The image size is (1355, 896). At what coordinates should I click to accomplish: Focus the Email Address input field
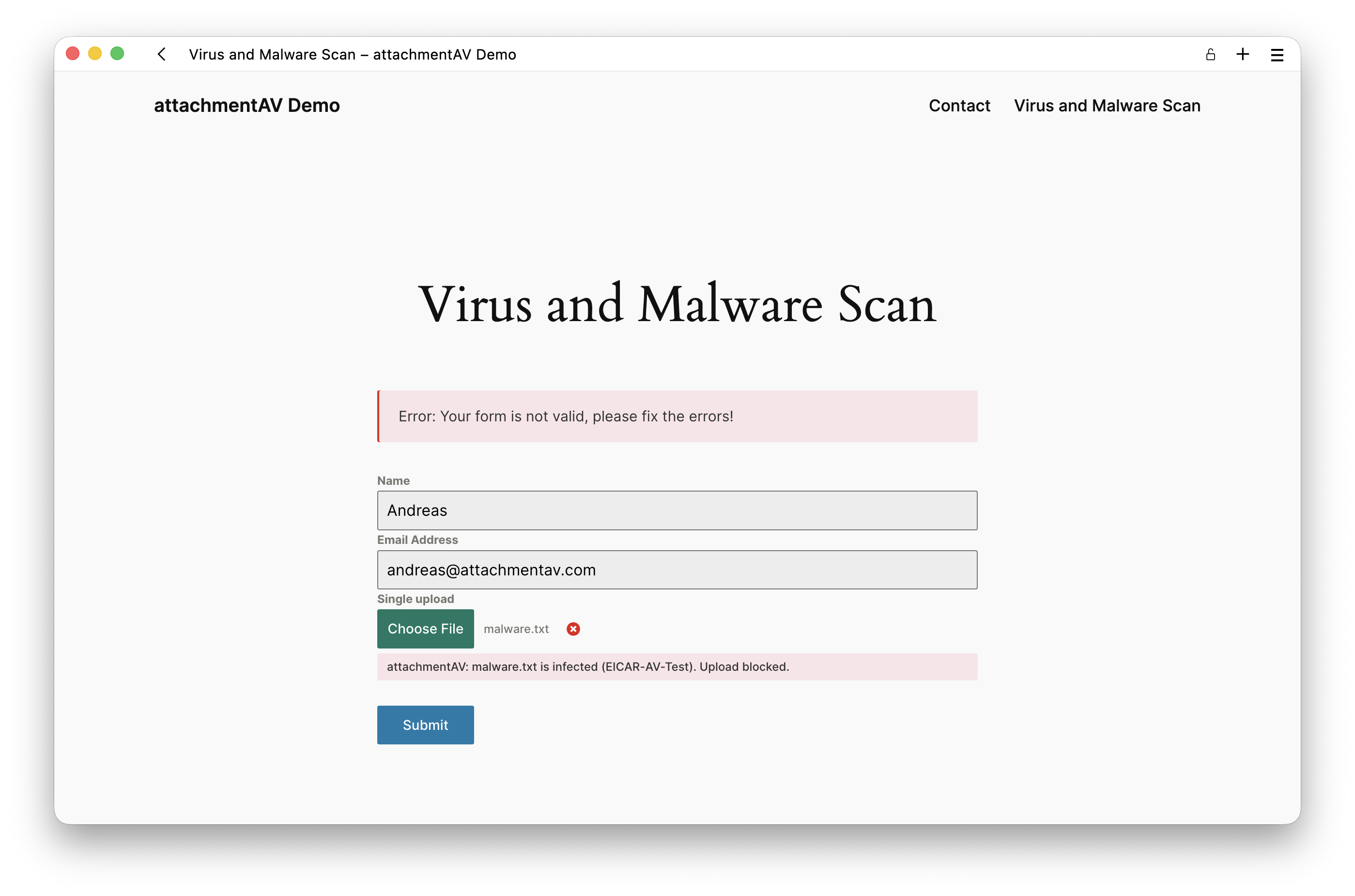tap(677, 570)
